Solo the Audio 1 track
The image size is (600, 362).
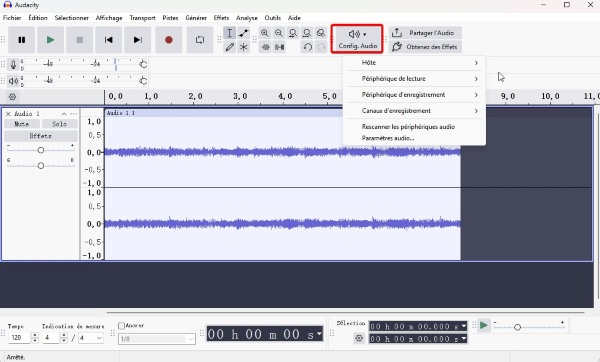point(59,124)
